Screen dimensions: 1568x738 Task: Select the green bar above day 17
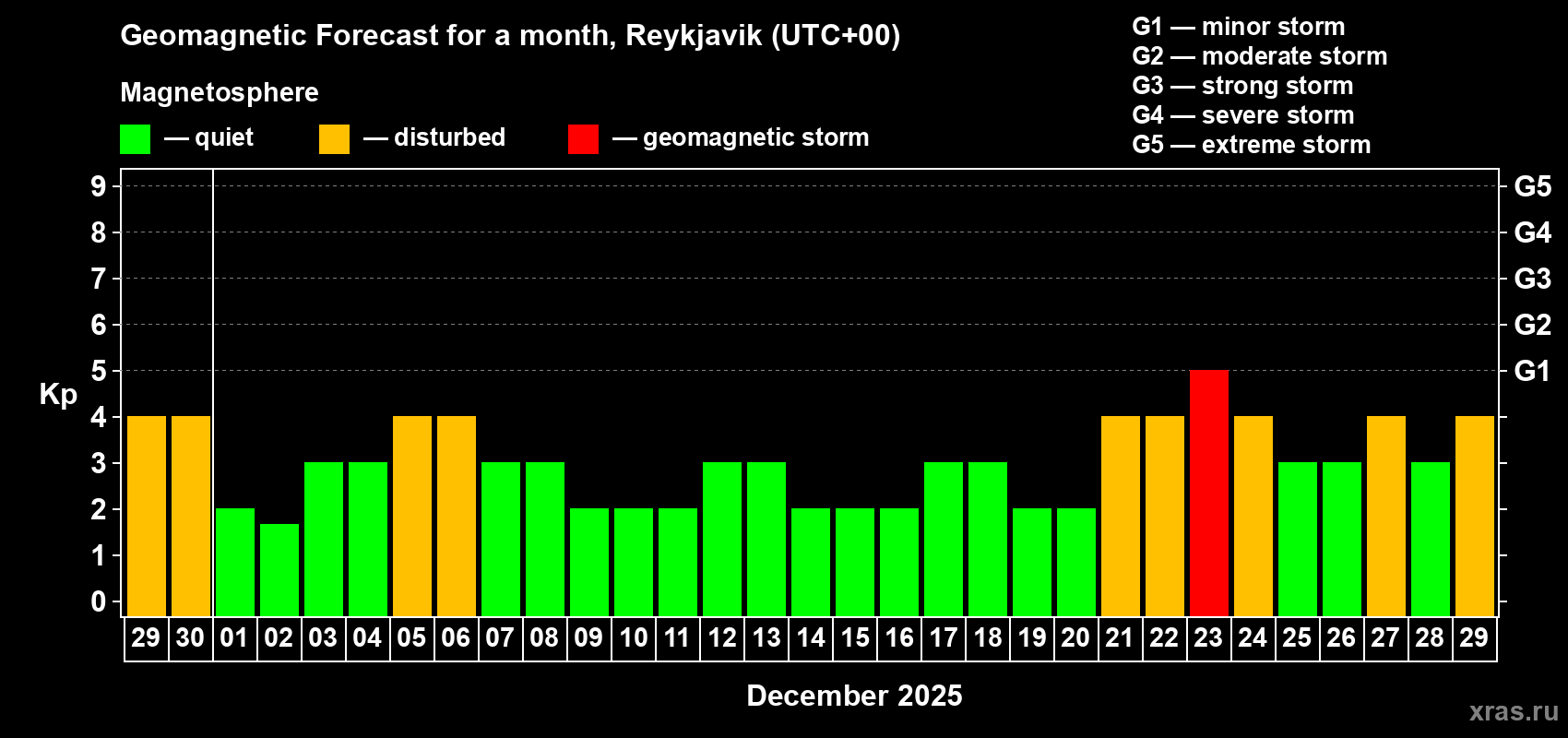tap(944, 539)
